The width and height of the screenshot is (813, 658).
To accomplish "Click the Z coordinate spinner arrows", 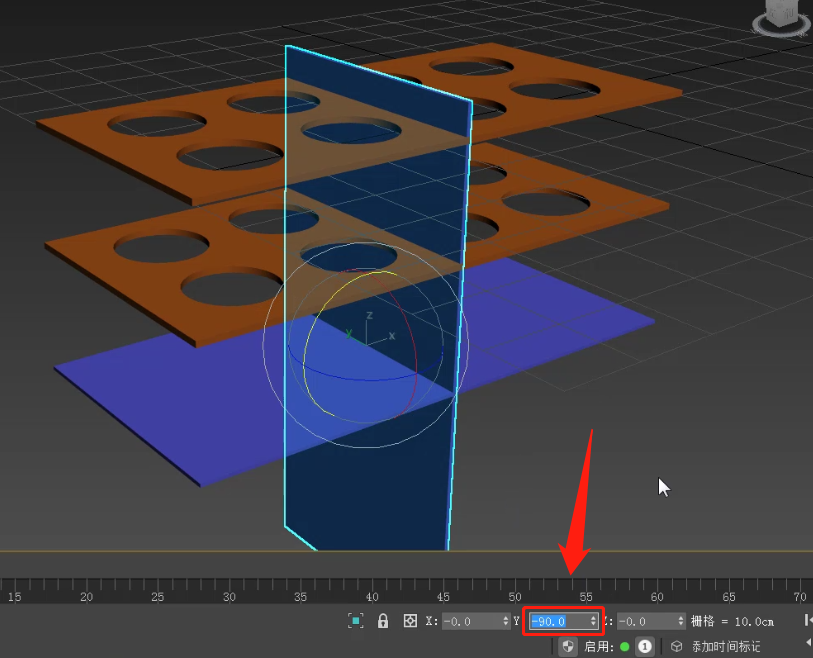I will point(682,621).
